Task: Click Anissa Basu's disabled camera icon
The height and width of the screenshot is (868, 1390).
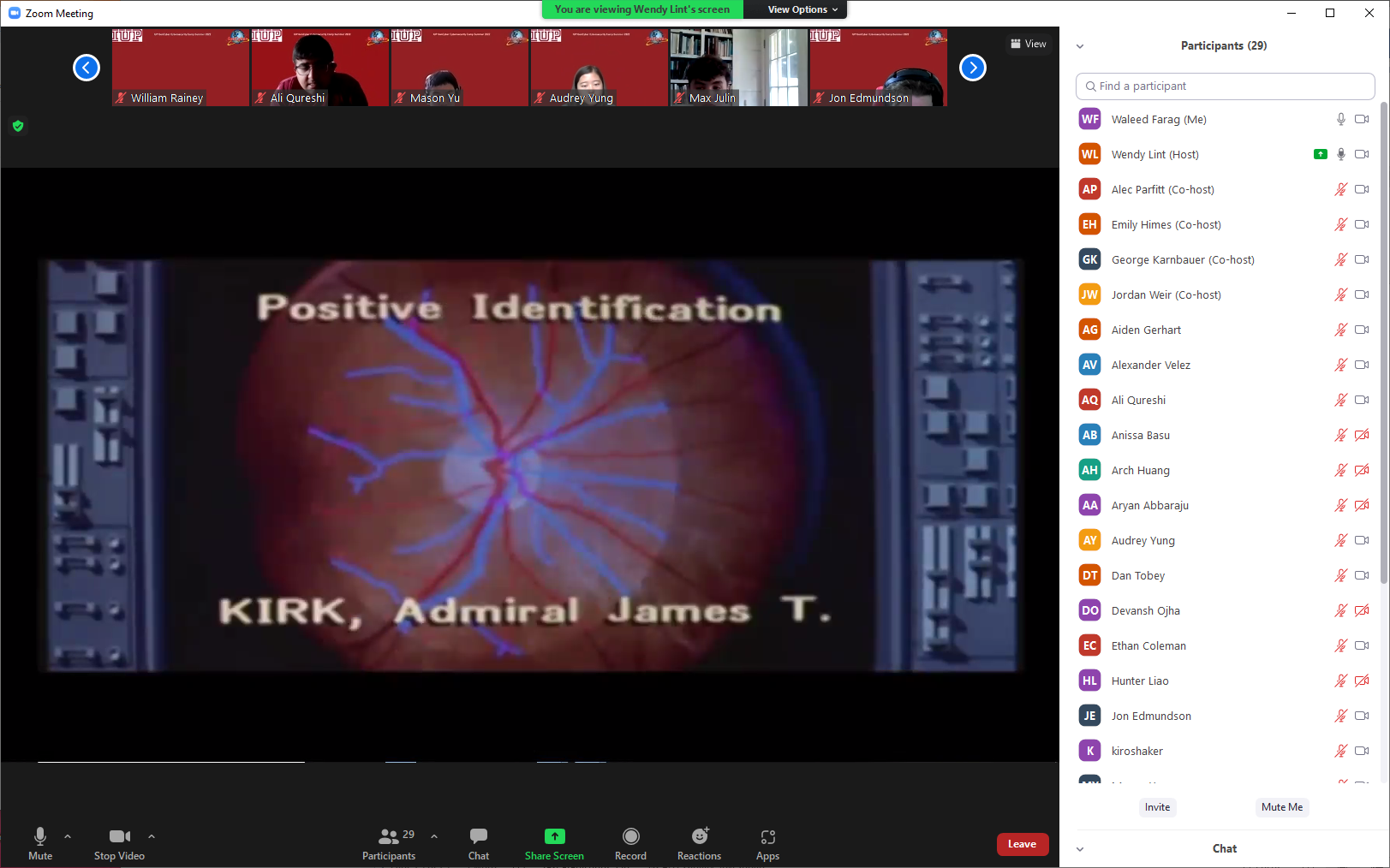Action: pyautogui.click(x=1362, y=435)
